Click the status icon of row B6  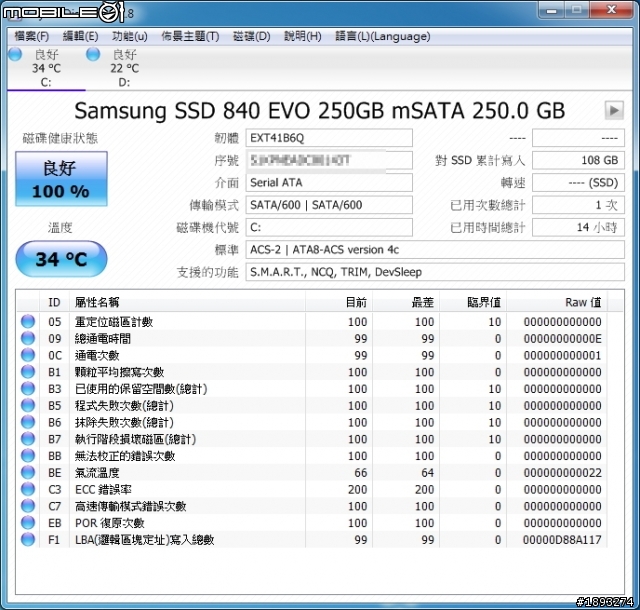[x=28, y=422]
